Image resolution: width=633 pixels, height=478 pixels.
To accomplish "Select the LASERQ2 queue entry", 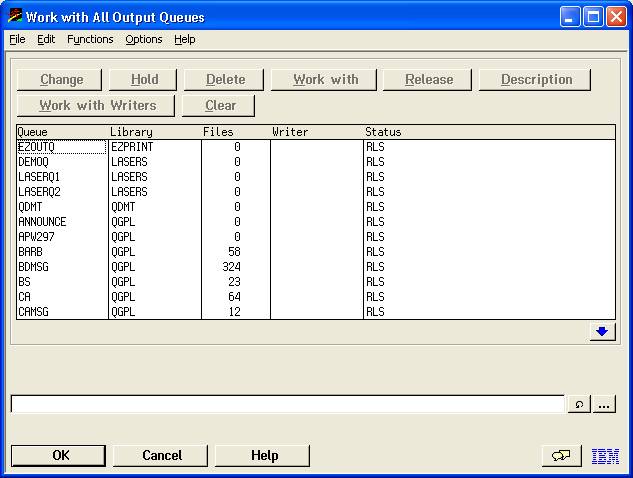I will tap(39, 192).
